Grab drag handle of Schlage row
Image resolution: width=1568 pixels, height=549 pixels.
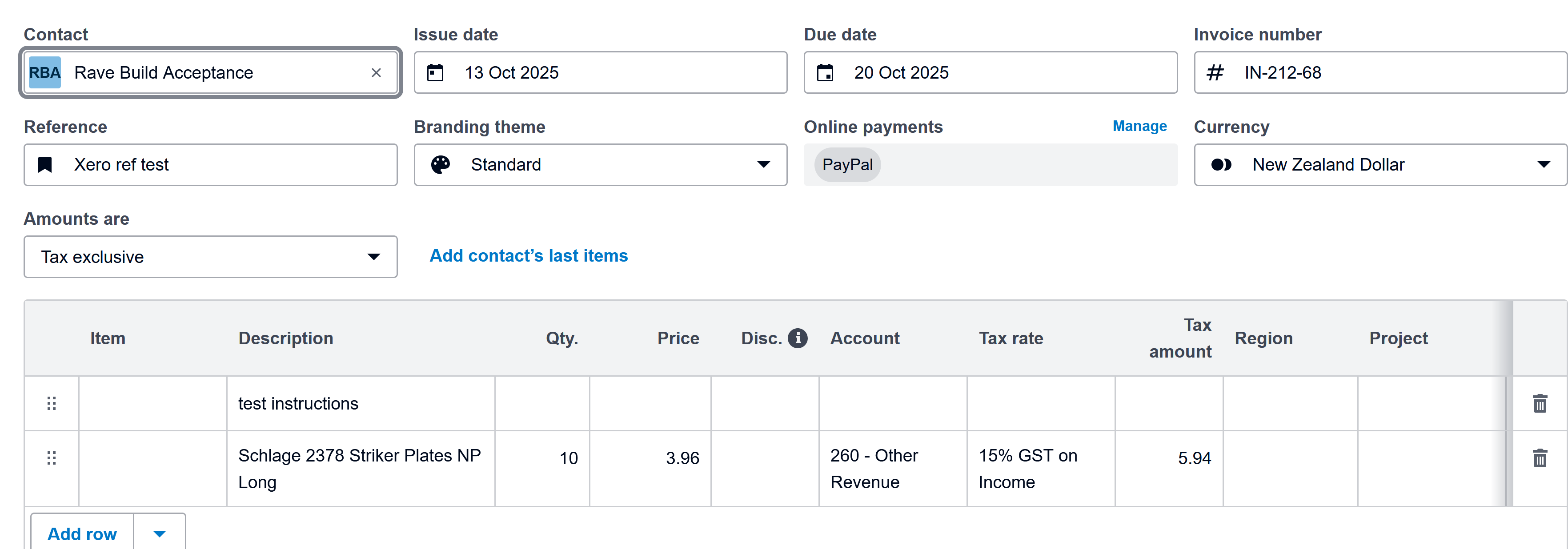click(x=52, y=458)
